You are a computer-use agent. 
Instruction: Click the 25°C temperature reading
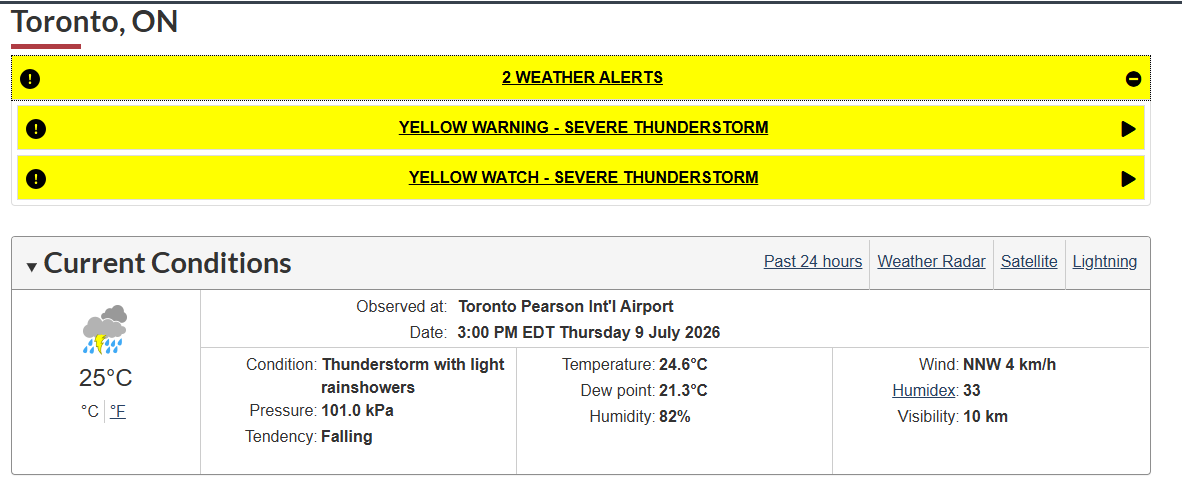(x=106, y=377)
